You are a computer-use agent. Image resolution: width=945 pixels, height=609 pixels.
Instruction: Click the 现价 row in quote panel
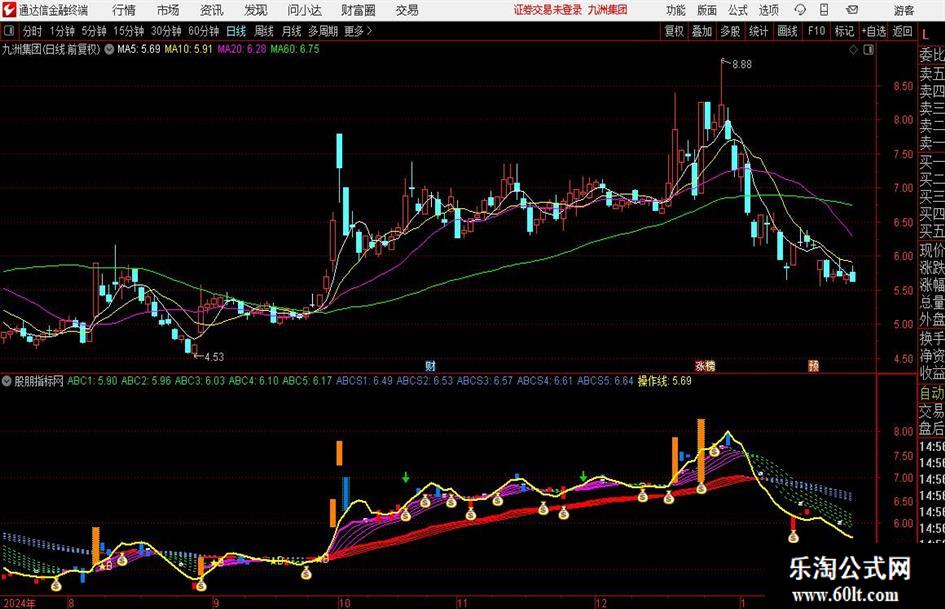[x=932, y=250]
